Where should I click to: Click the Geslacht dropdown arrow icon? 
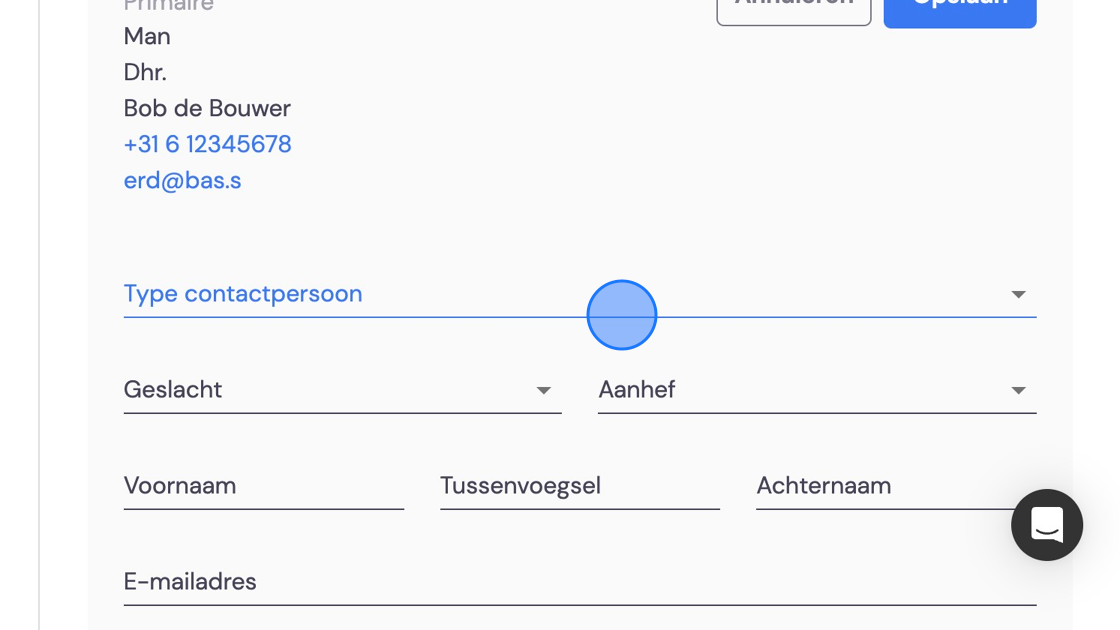544,390
